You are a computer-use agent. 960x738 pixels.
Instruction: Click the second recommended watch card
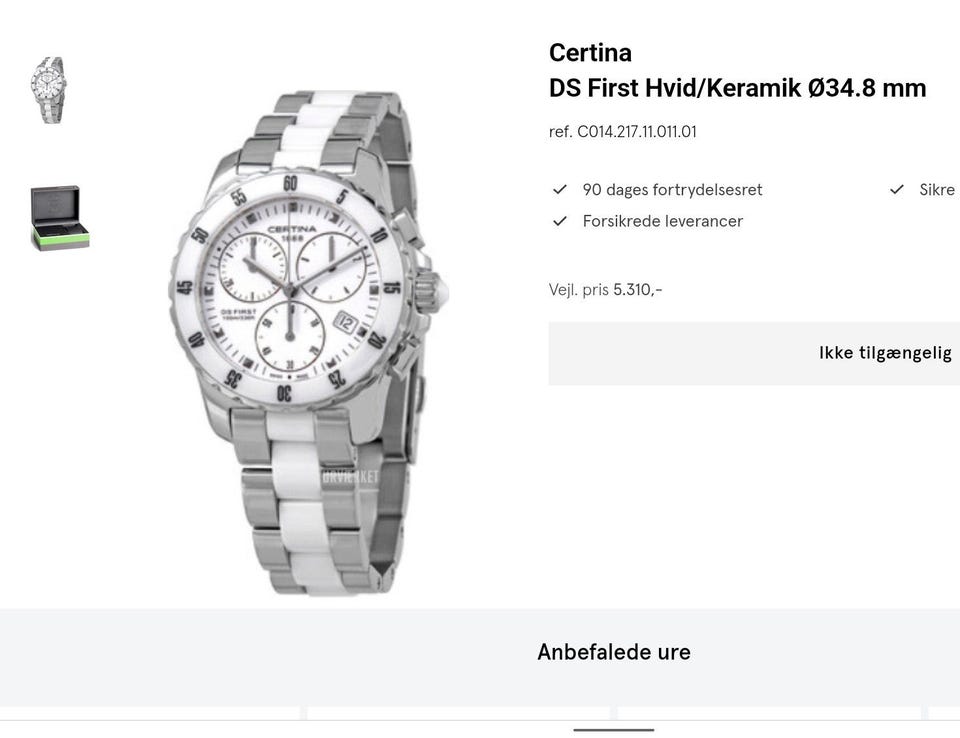(x=459, y=713)
